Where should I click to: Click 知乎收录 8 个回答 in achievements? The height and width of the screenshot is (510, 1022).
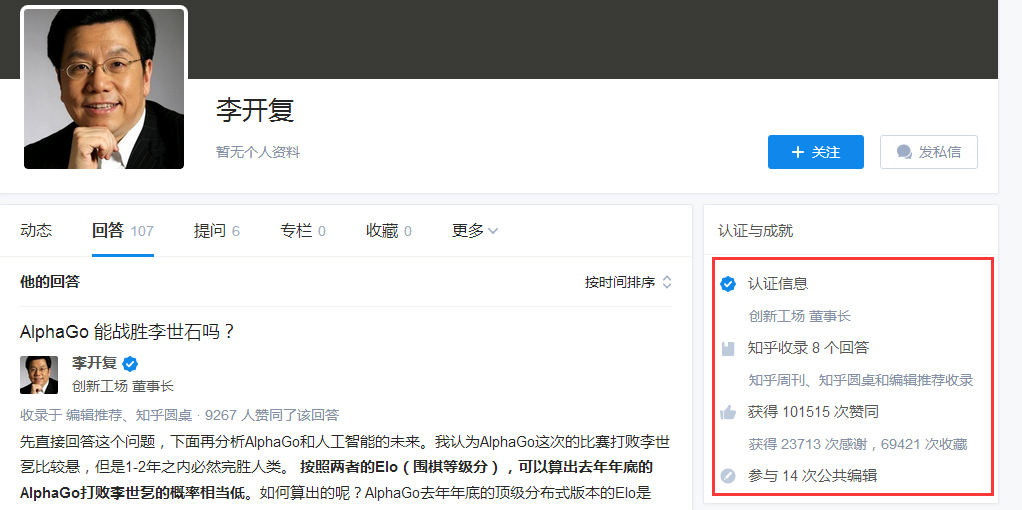click(808, 348)
